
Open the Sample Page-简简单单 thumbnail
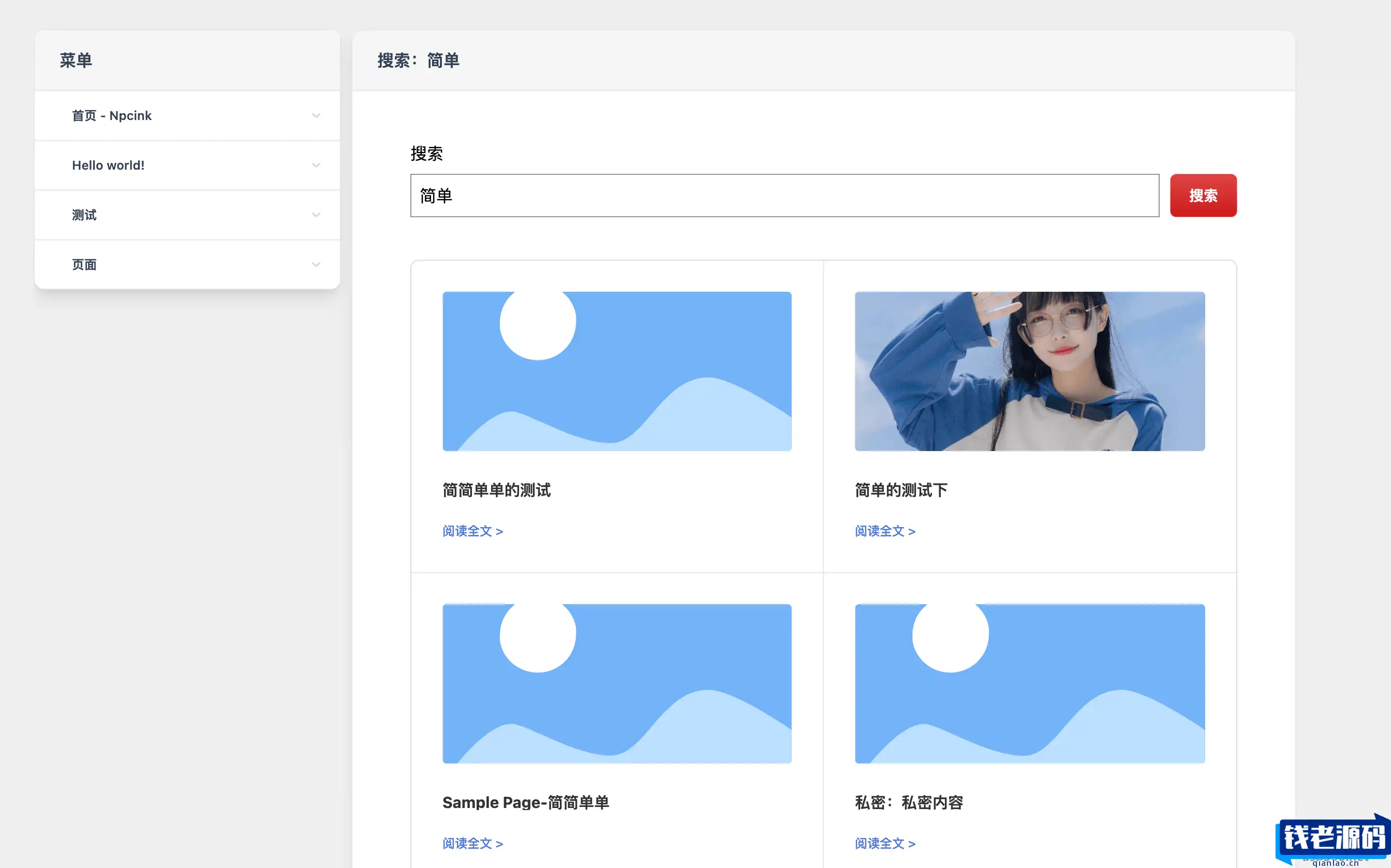point(617,684)
